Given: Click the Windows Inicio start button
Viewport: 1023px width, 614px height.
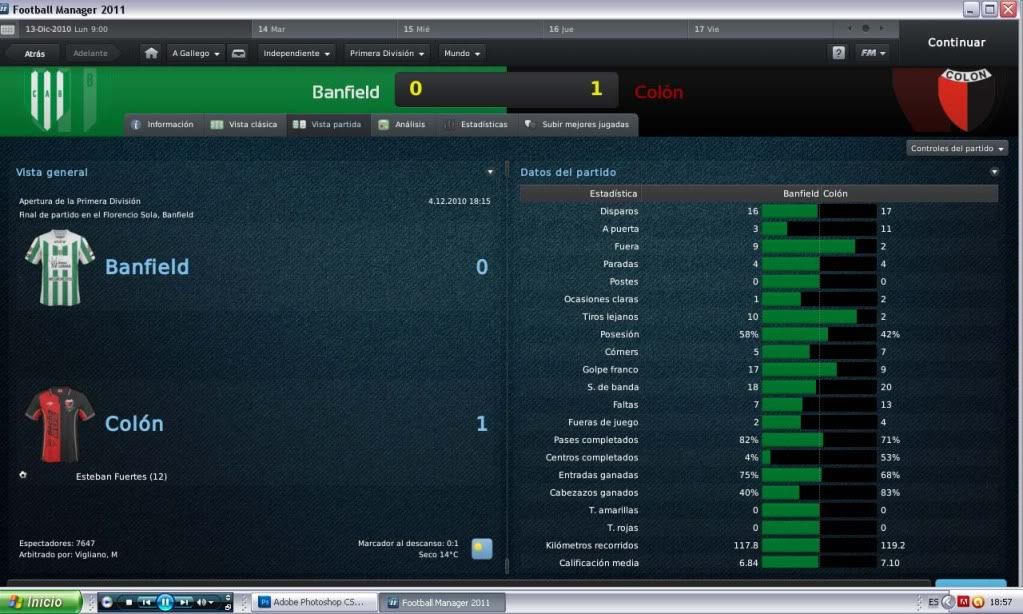Looking at the screenshot, I should click(x=40, y=602).
